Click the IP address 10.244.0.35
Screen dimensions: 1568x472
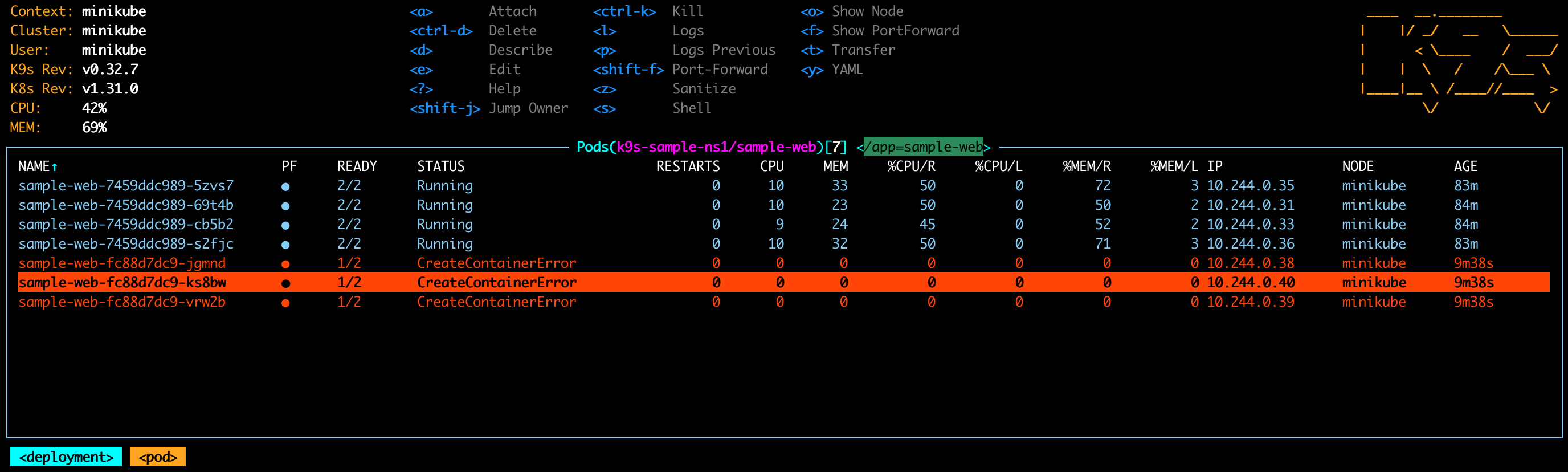point(1250,186)
